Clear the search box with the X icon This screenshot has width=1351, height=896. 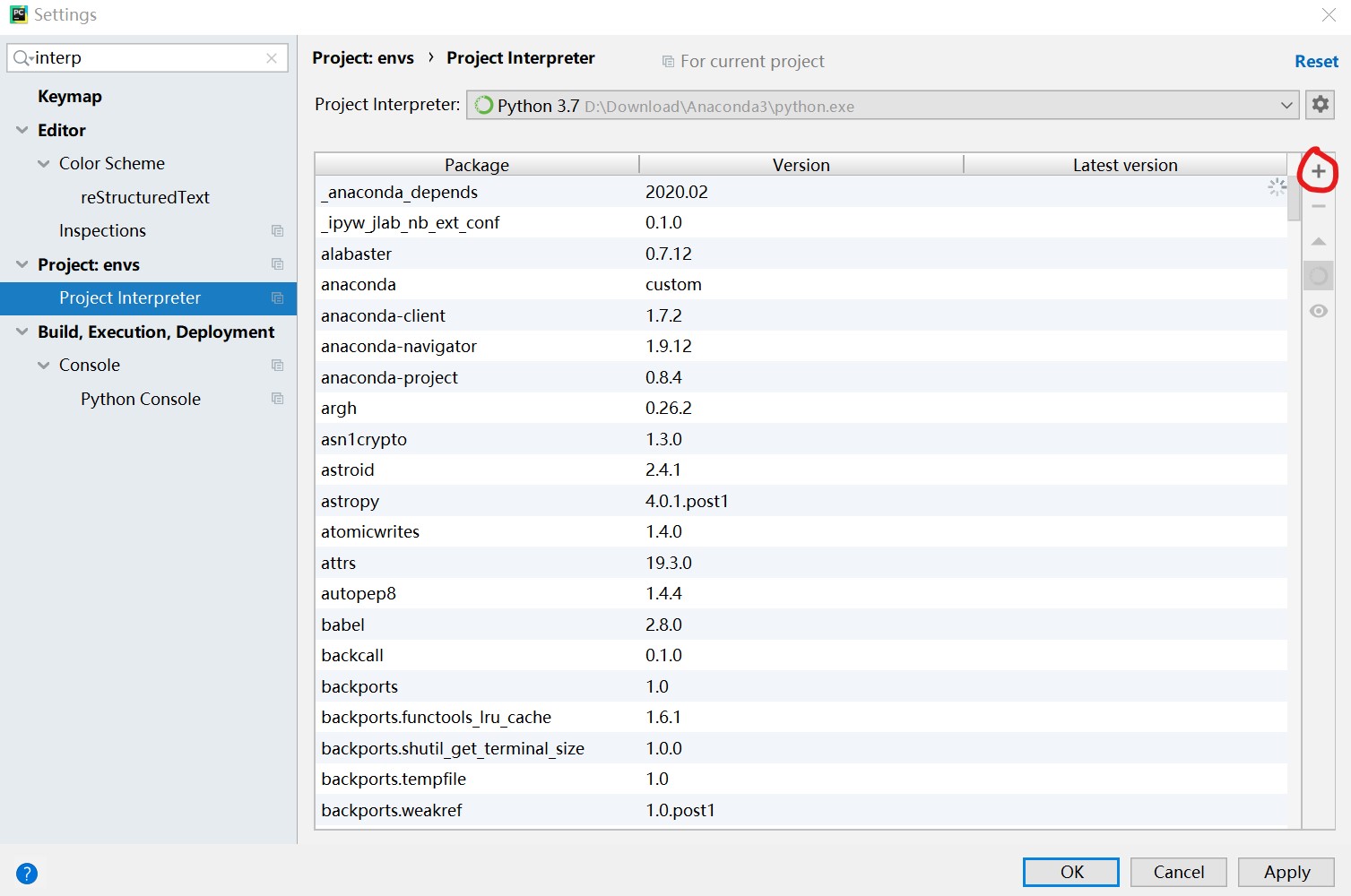[x=272, y=57]
